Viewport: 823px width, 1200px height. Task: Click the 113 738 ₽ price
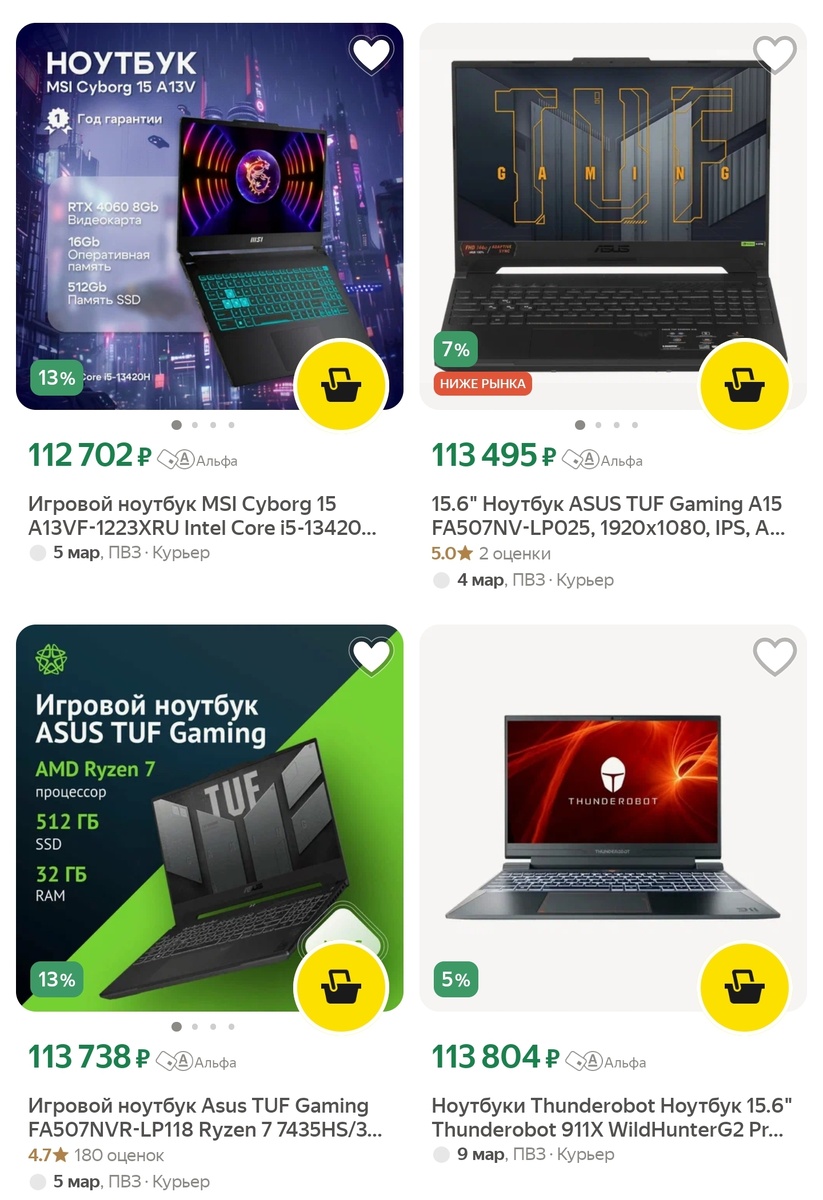[x=89, y=1057]
